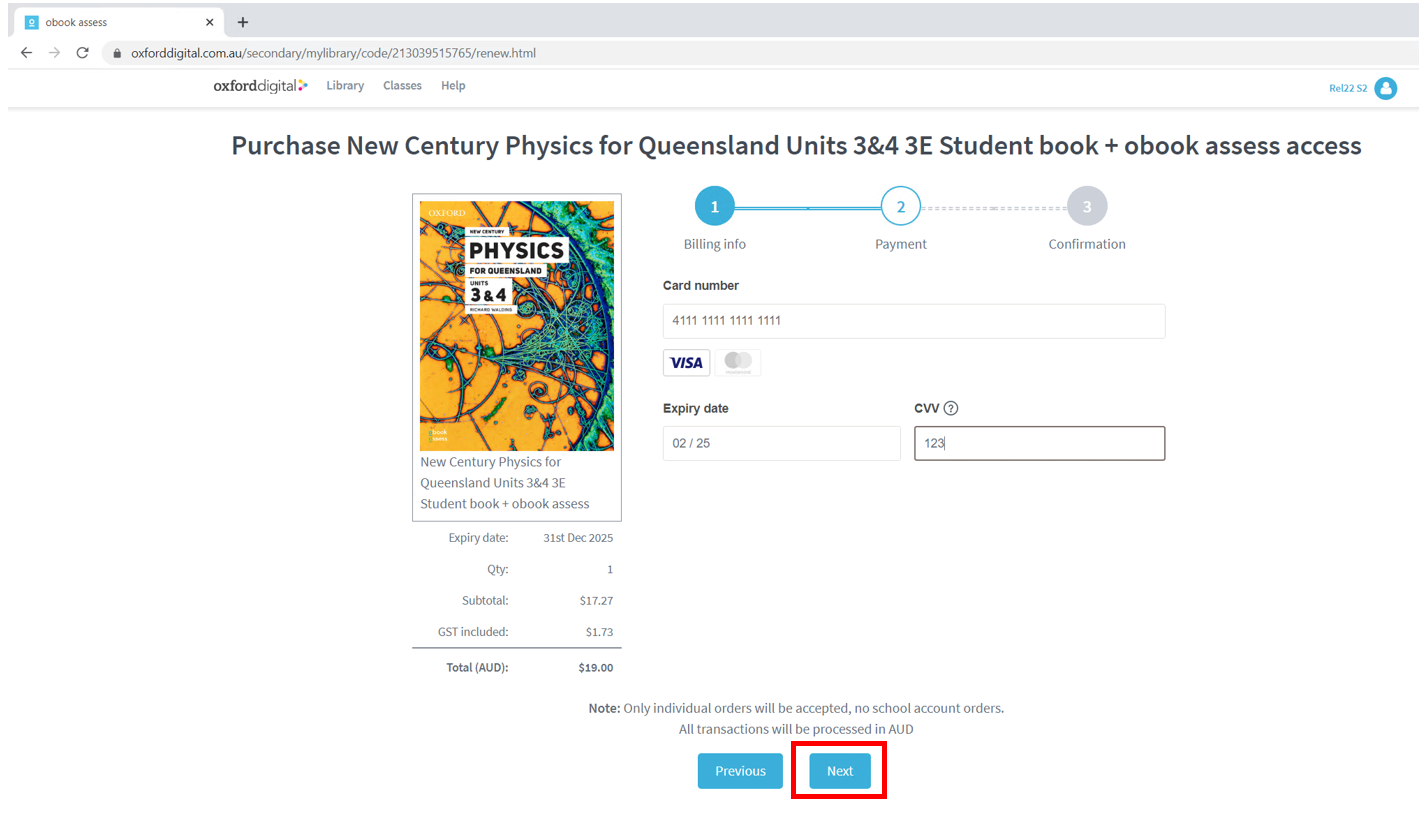Click the Physics book cover thumbnail
The height and width of the screenshot is (819, 1419).
[516, 326]
